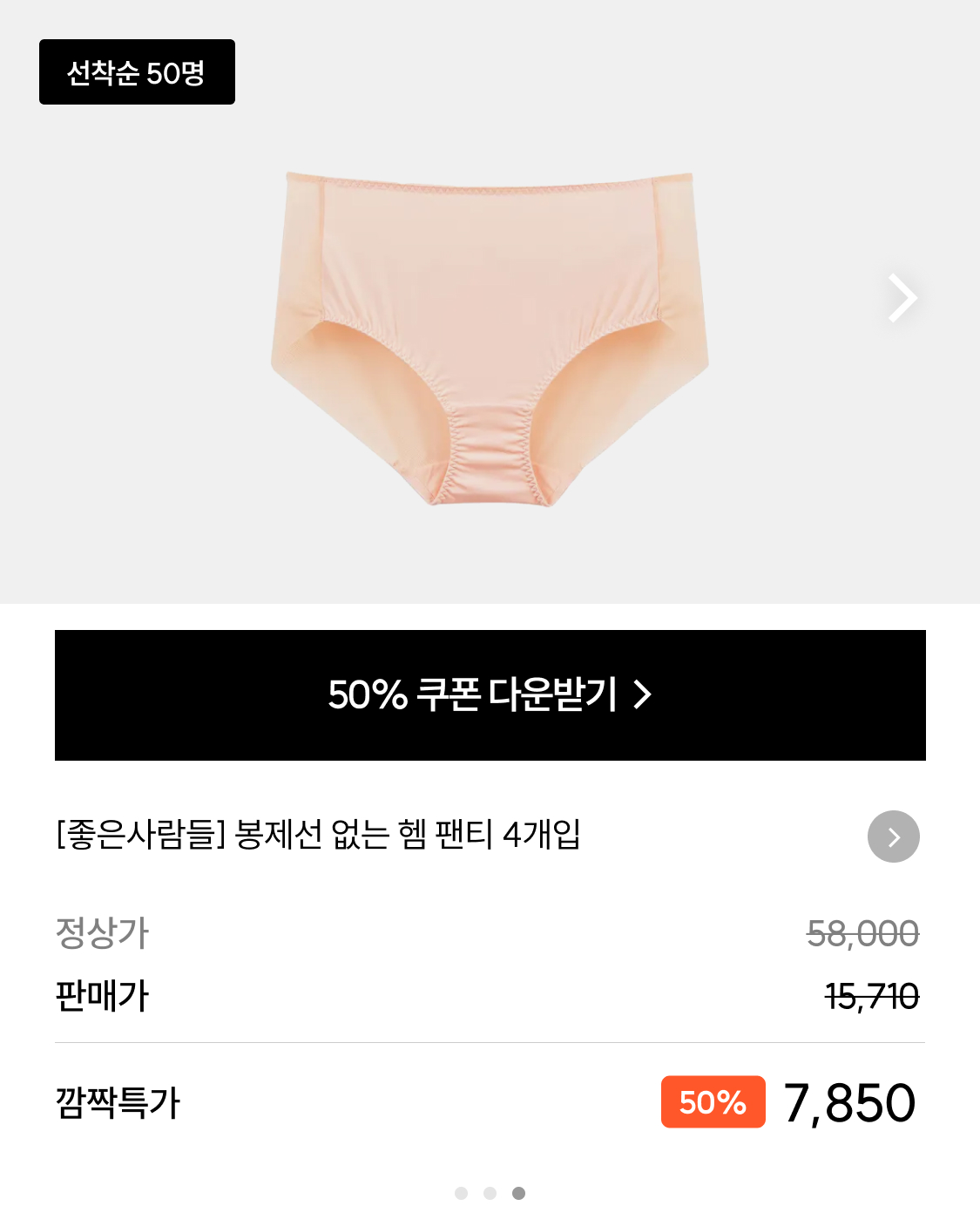Click the orange 50% discount badge
The width and height of the screenshot is (980, 1226).
(713, 1102)
